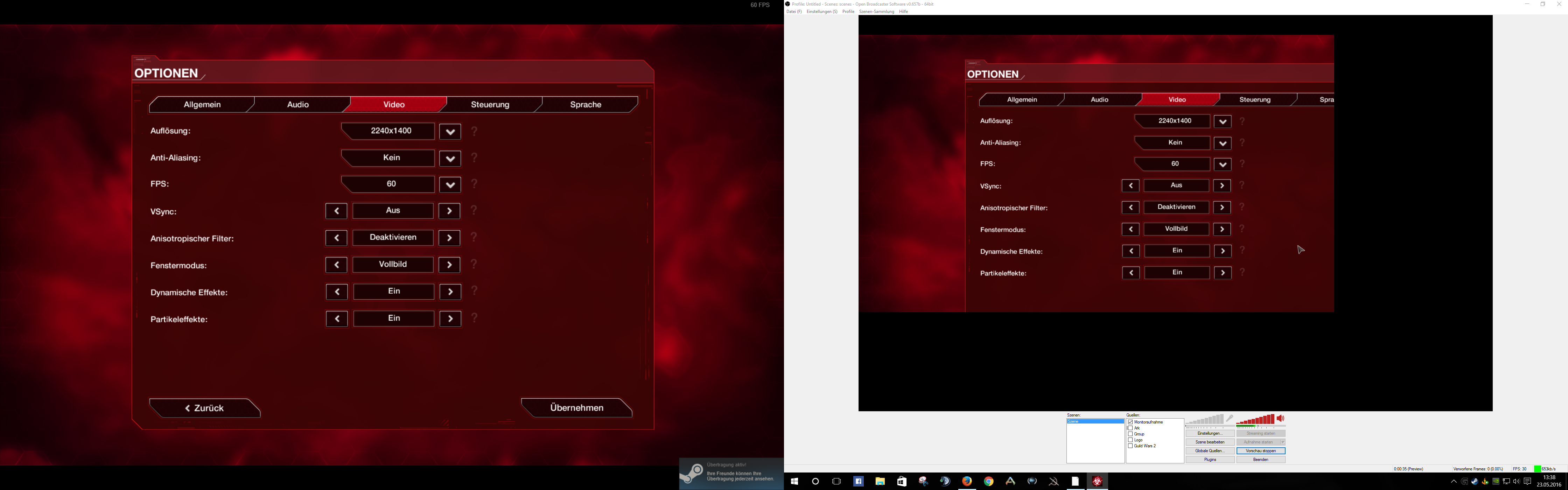This screenshot has width=1568, height=490.
Task: Click the VSync right arrow in the game
Action: point(449,211)
